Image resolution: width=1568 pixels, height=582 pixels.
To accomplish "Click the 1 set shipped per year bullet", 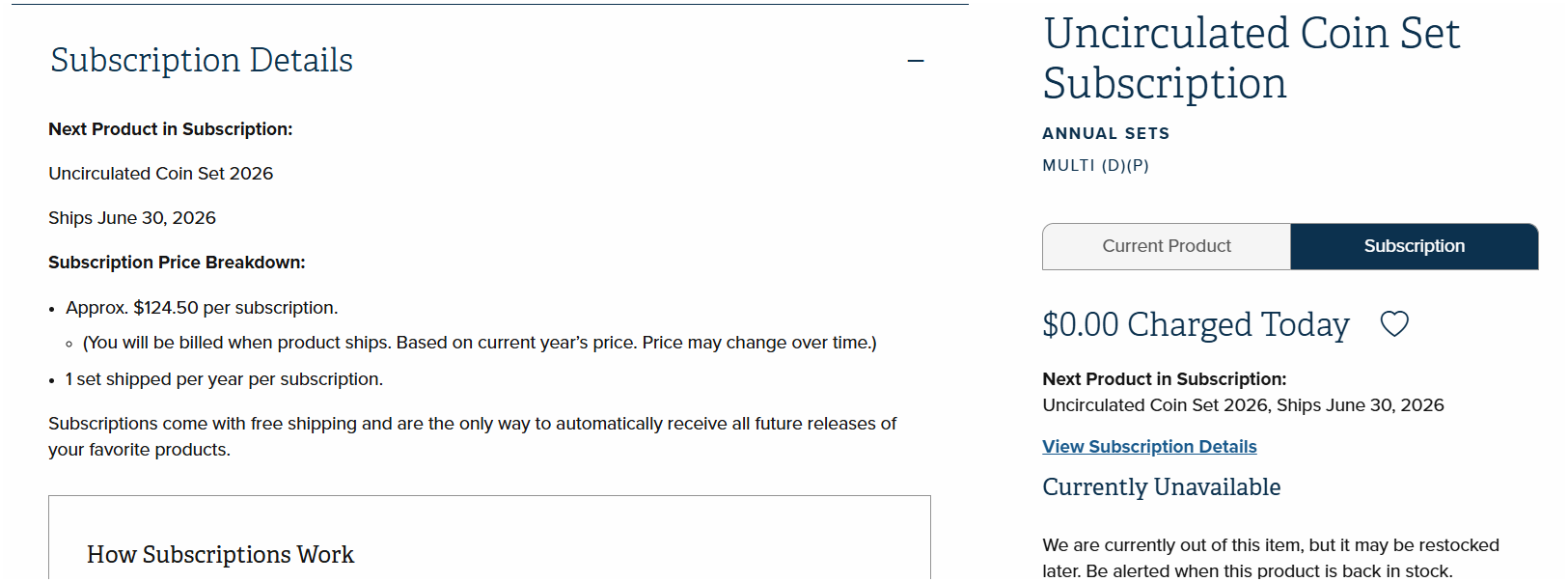I will coord(224,379).
